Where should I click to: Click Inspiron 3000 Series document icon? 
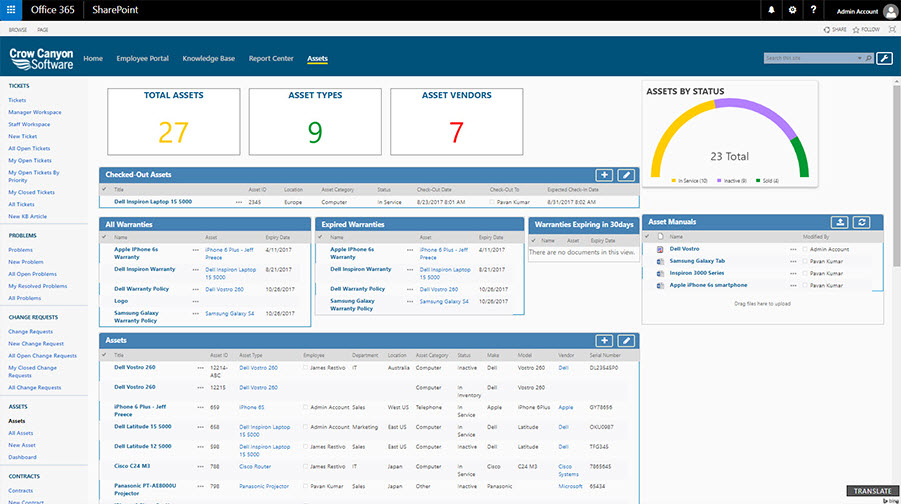click(x=660, y=274)
